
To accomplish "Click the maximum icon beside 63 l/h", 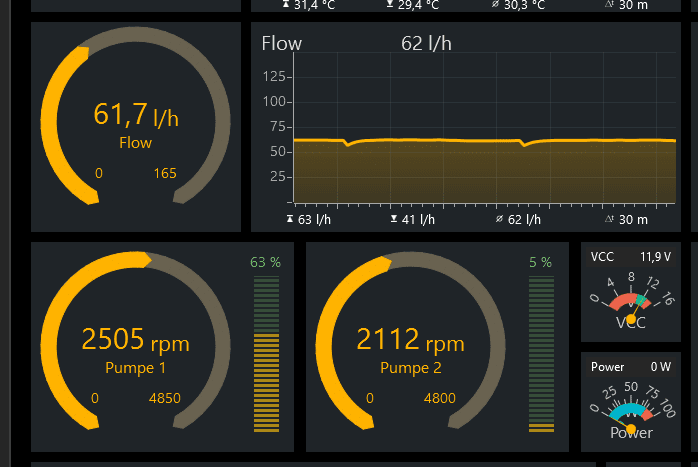I will [x=290, y=219].
